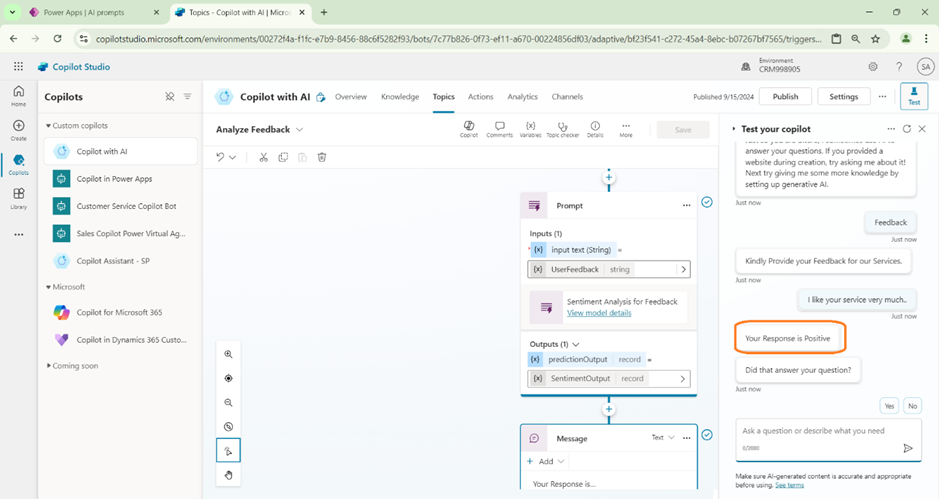The width and height of the screenshot is (939, 499).
Task: Click the cut scissors icon
Action: click(264, 157)
